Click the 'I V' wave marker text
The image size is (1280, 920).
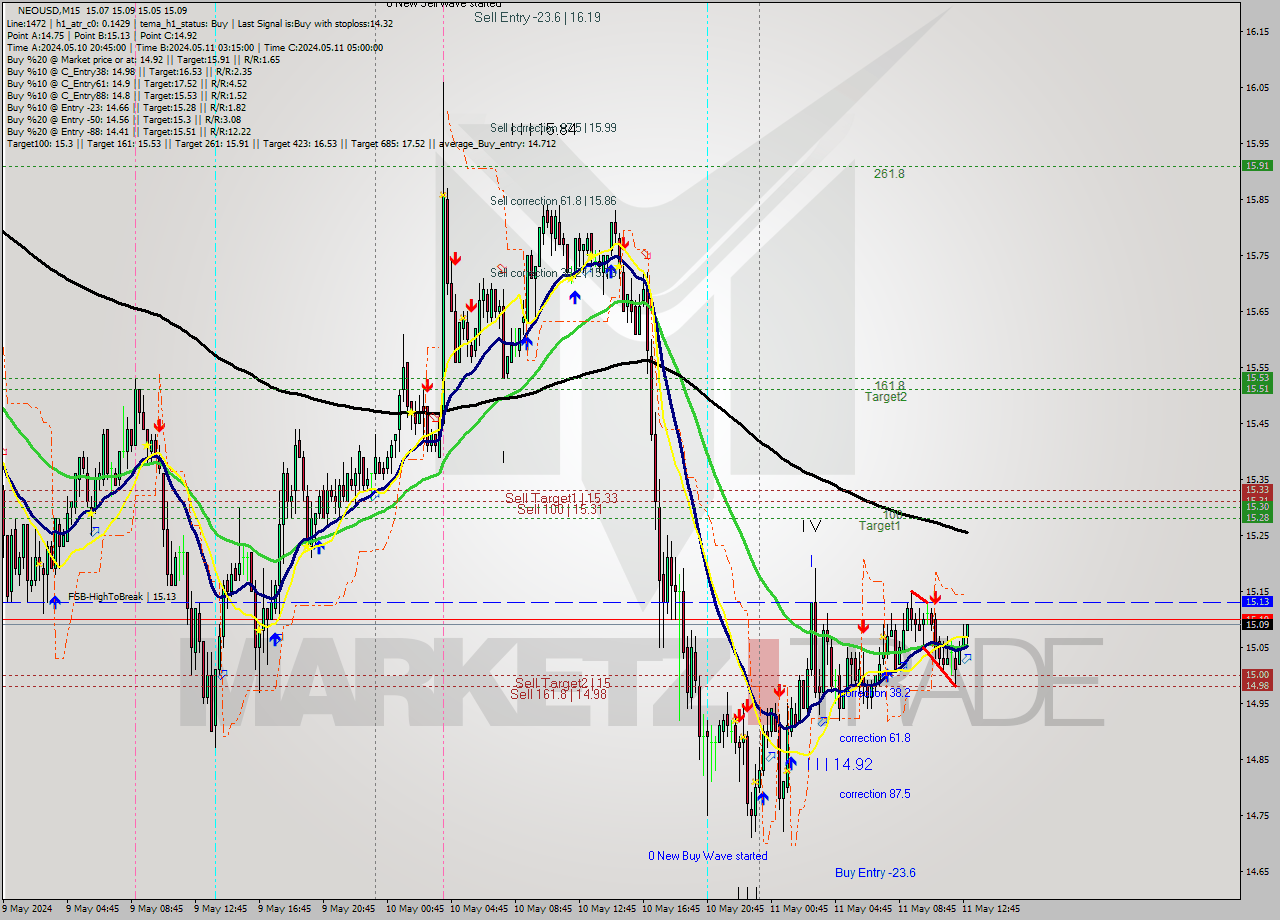click(811, 525)
